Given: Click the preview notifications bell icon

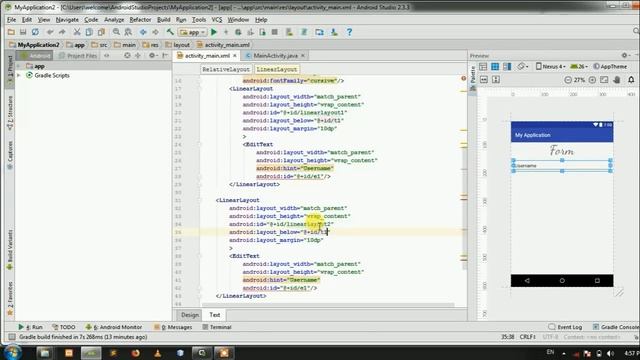Looking at the screenshot, I should 631,80.
